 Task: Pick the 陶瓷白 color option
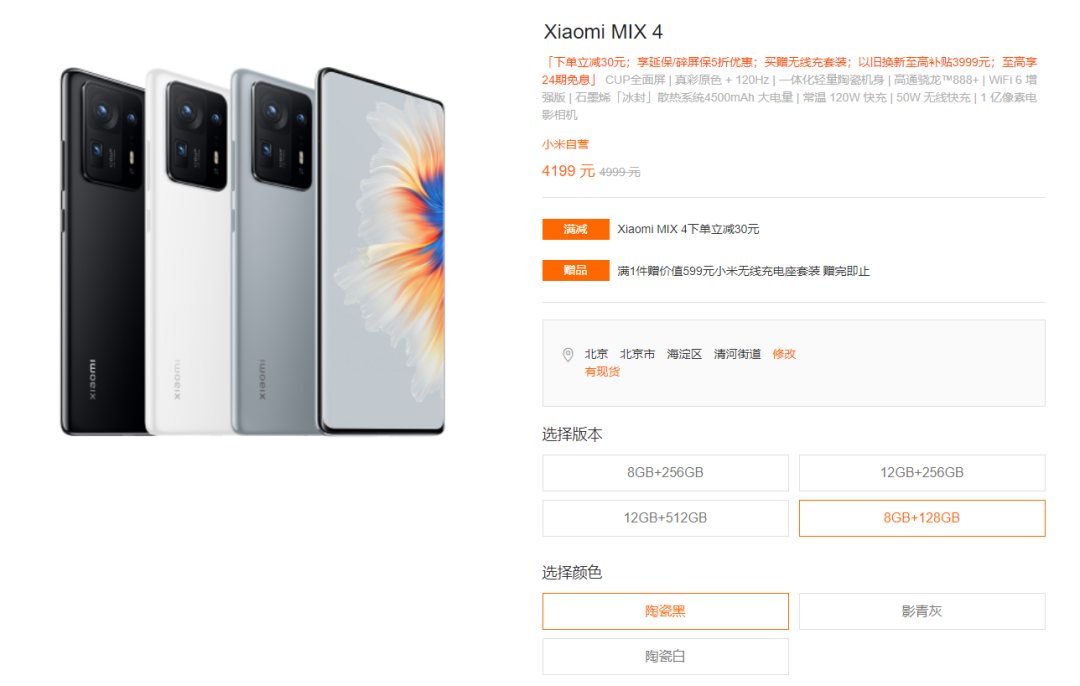(665, 656)
